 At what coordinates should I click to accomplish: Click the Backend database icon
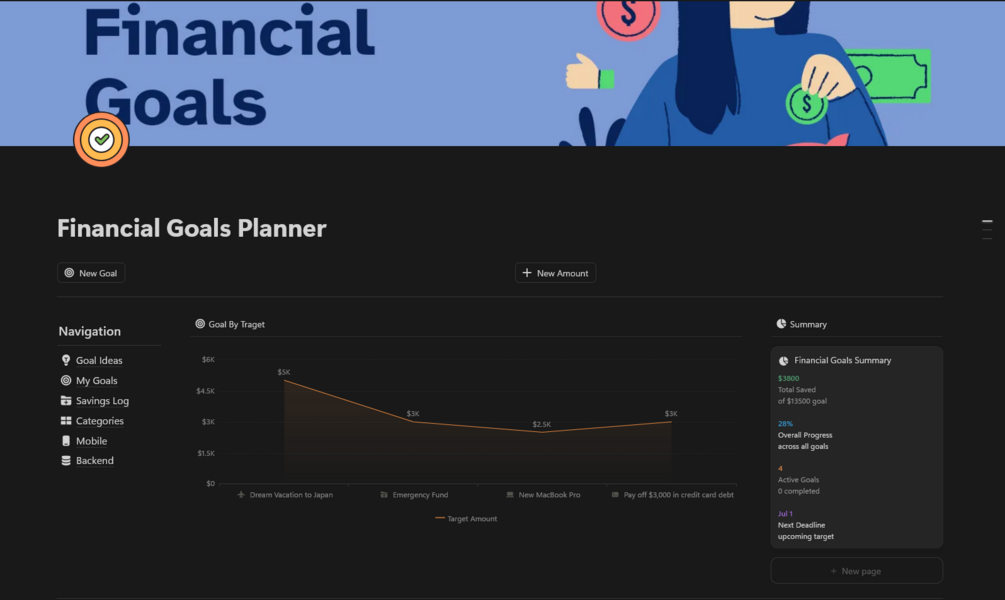pyautogui.click(x=66, y=461)
